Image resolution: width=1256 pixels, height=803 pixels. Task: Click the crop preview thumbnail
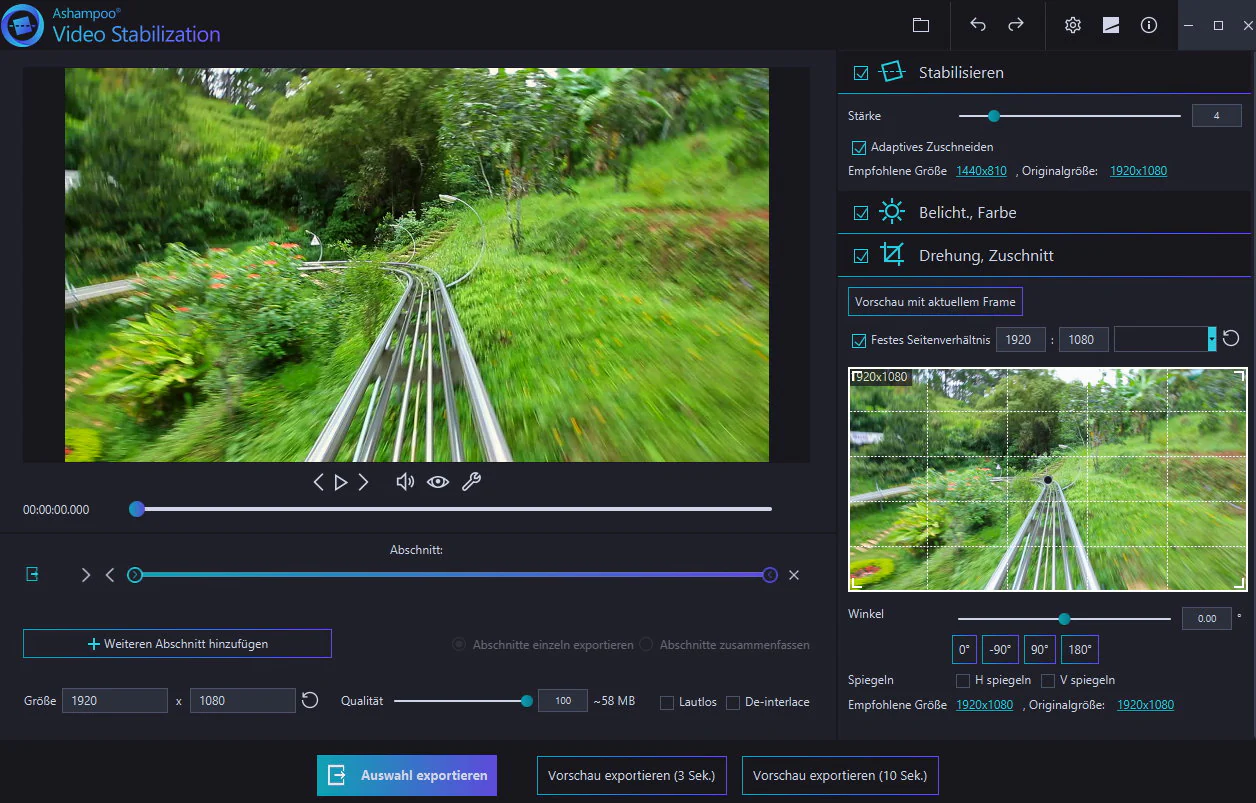pyautogui.click(x=1048, y=479)
